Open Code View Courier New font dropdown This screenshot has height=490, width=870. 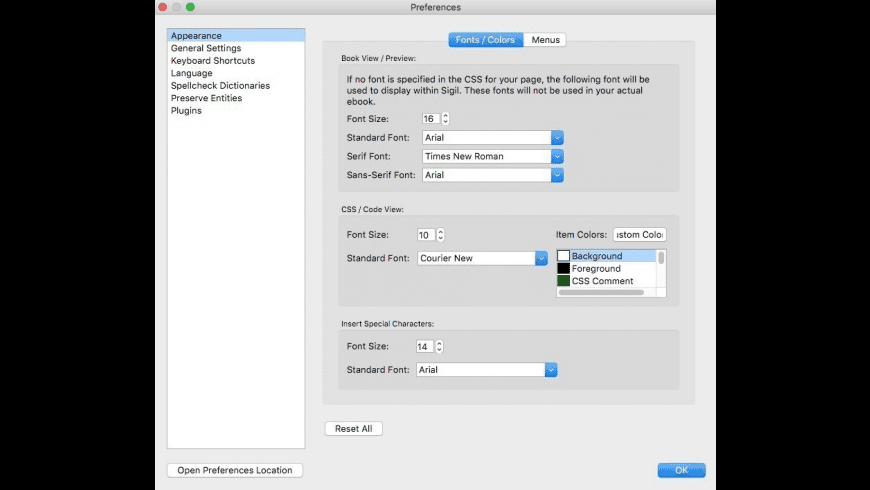pyautogui.click(x=541, y=258)
